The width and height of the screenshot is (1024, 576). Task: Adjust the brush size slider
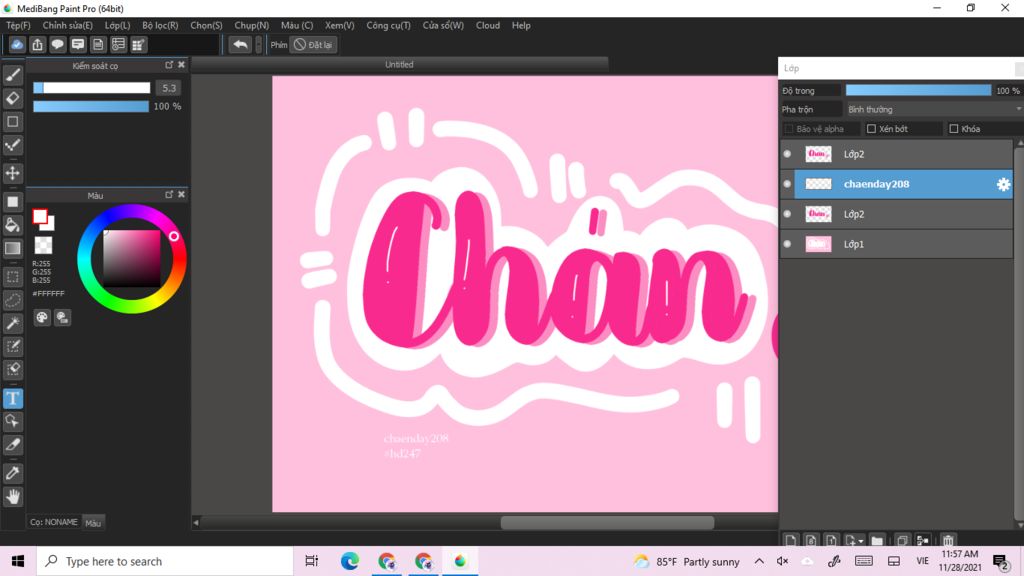(x=91, y=88)
